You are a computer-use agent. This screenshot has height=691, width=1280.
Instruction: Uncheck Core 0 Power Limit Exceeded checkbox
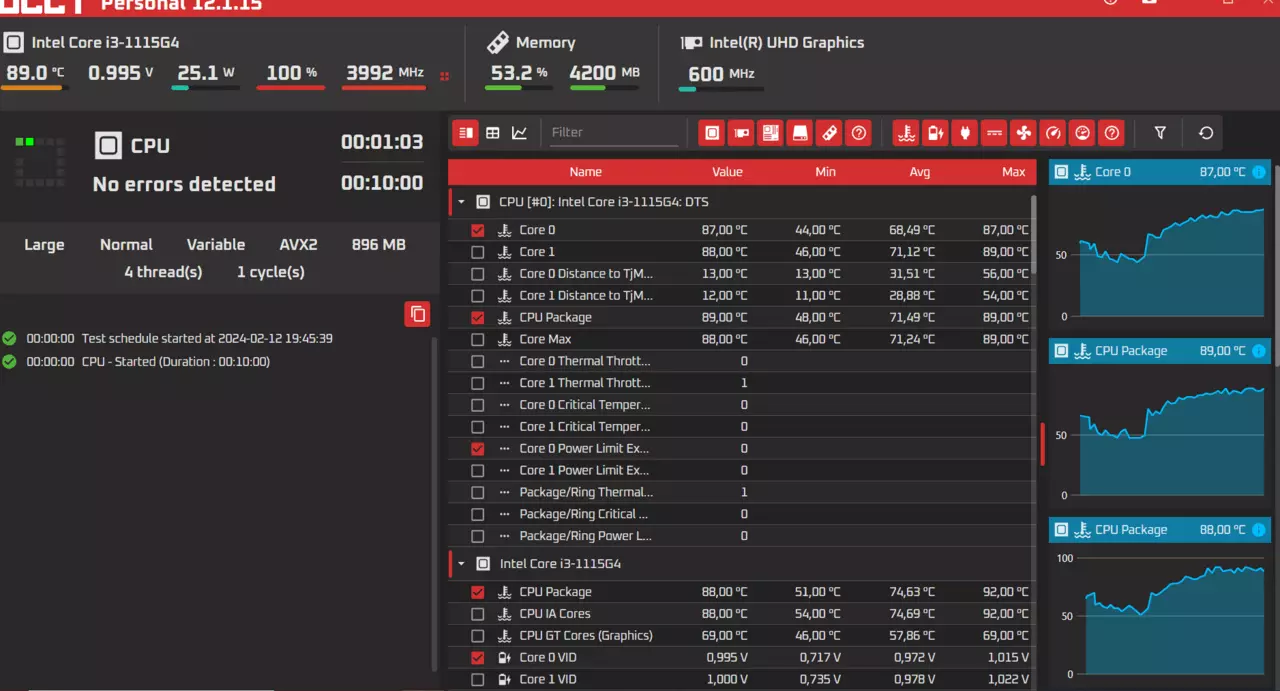(477, 449)
